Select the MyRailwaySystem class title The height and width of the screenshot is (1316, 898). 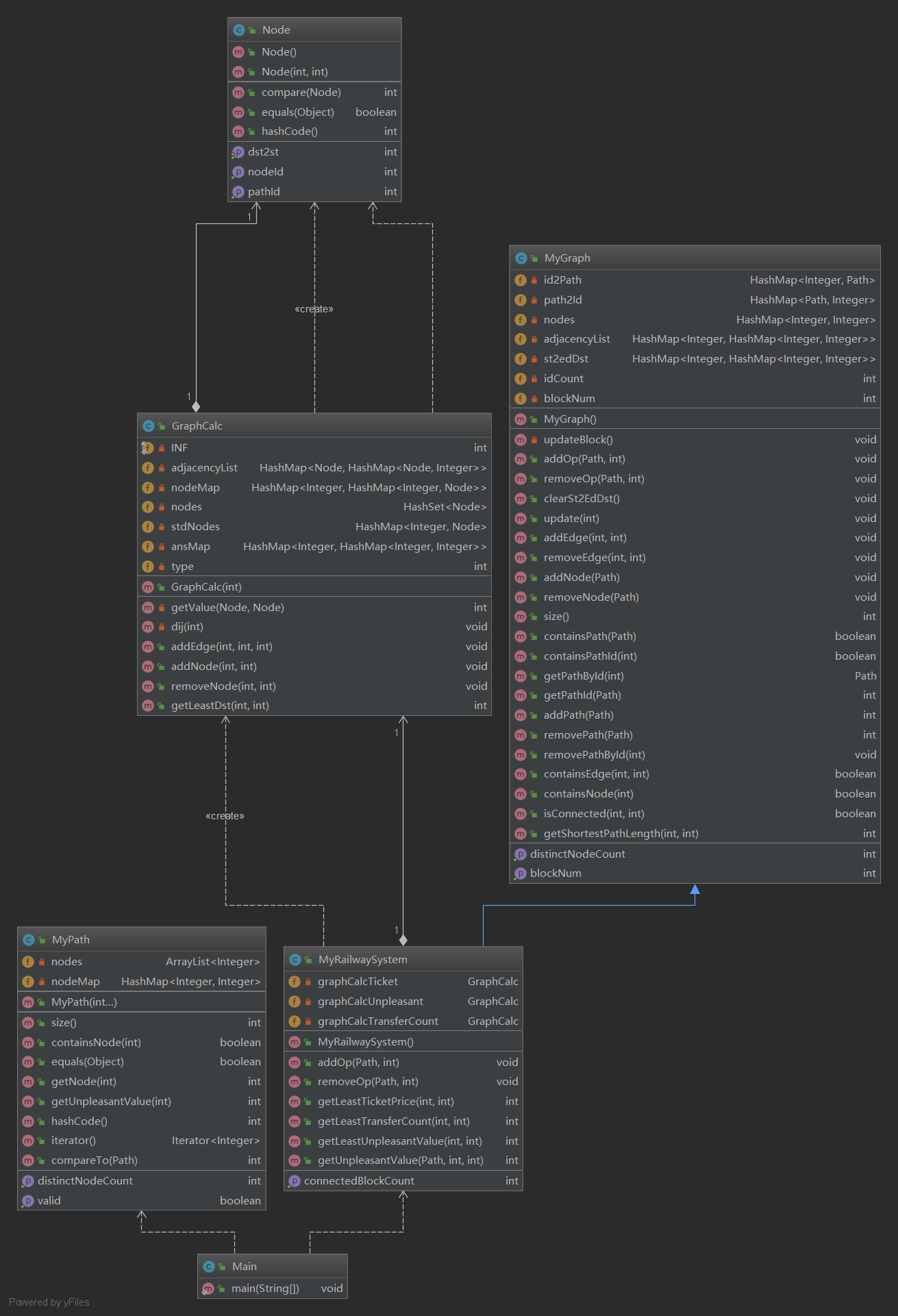[x=362, y=960]
